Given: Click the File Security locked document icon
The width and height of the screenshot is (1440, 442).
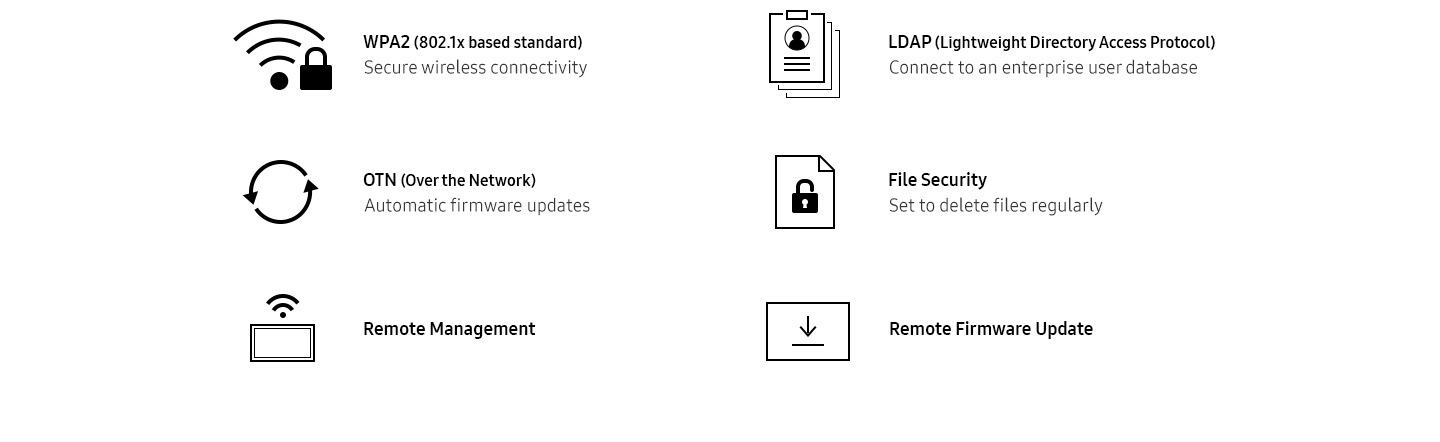Looking at the screenshot, I should click(x=805, y=192).
